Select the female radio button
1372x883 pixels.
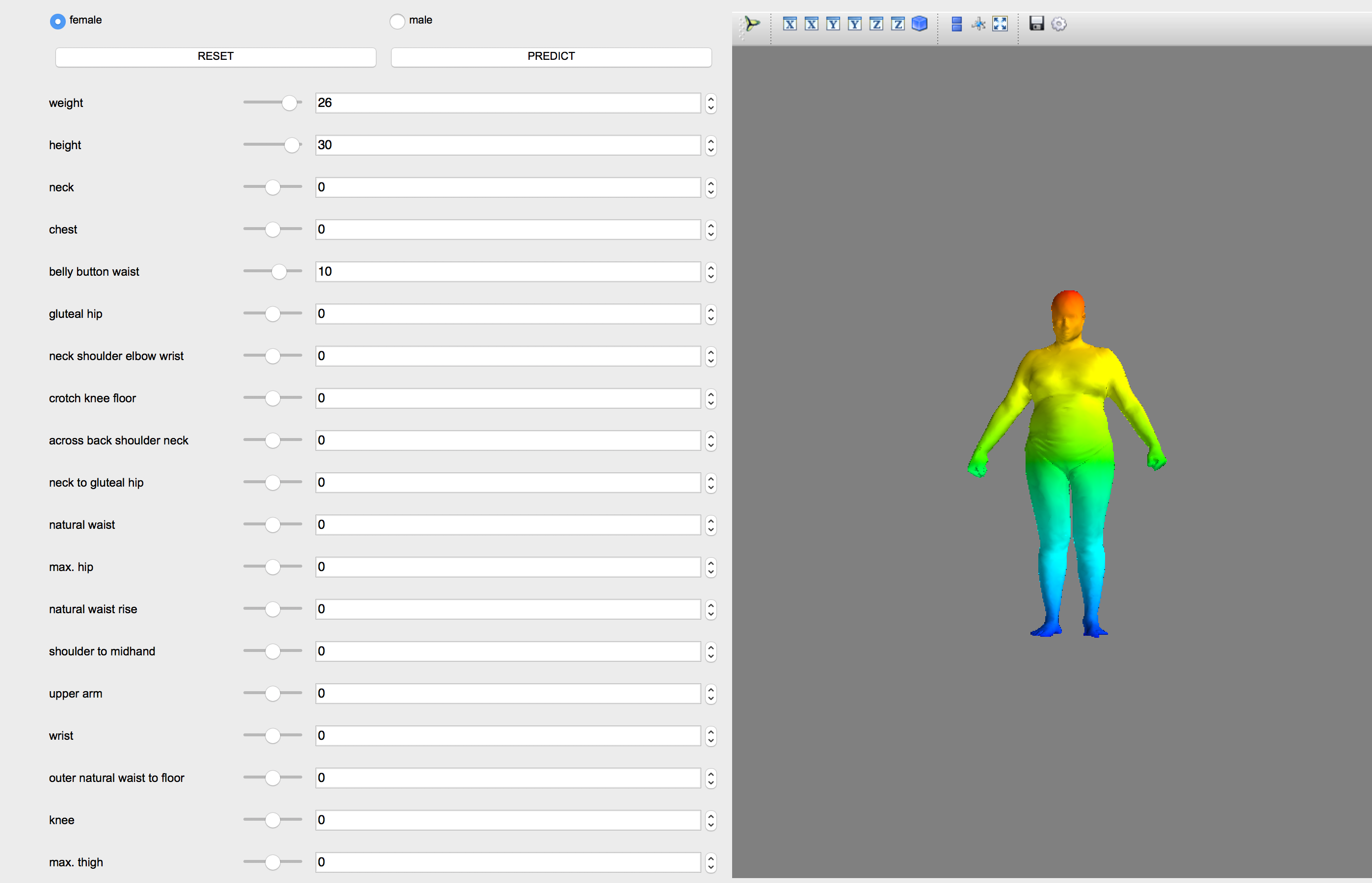(x=57, y=21)
